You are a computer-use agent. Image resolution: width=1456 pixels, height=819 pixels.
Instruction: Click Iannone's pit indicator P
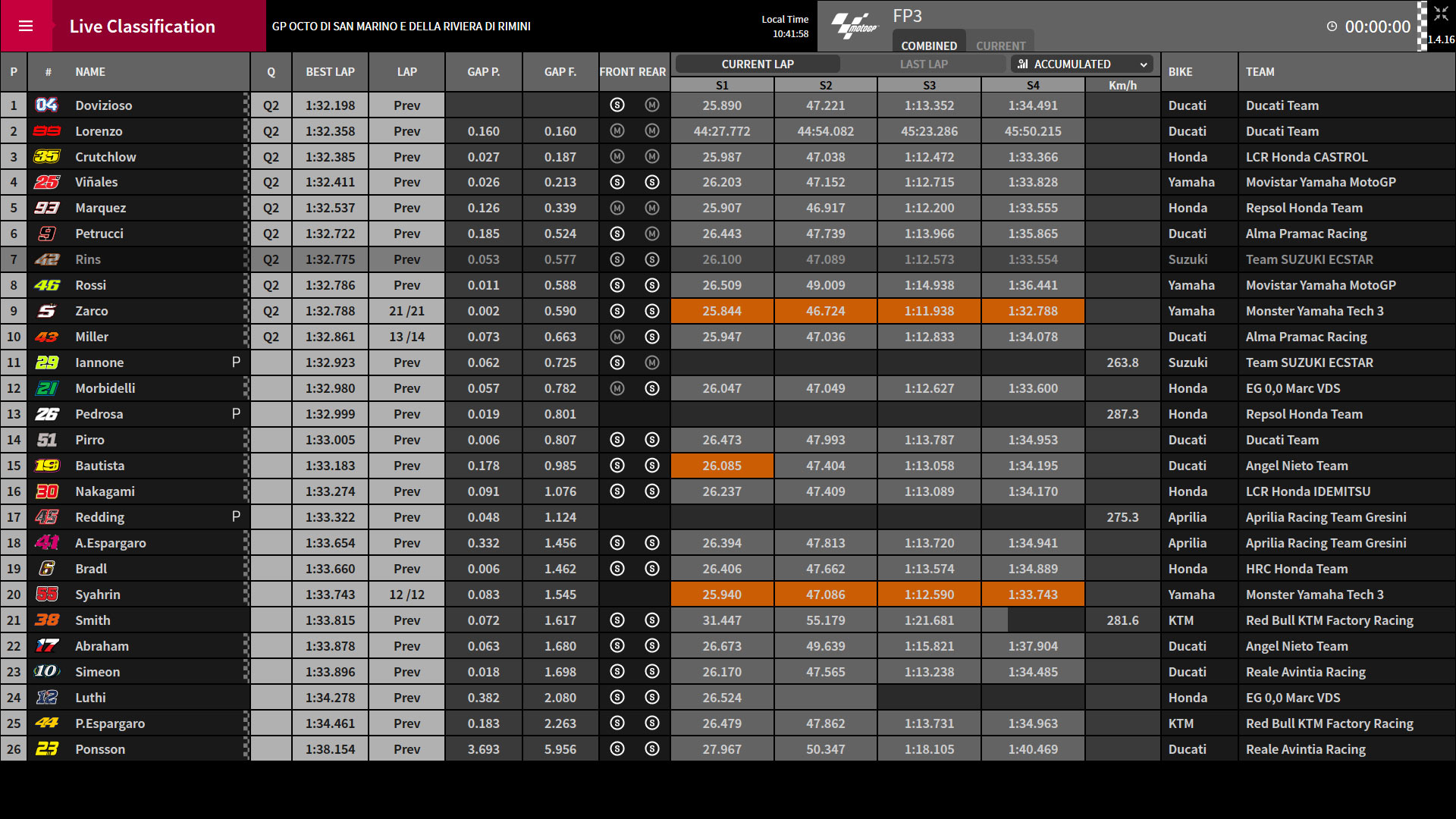point(236,362)
